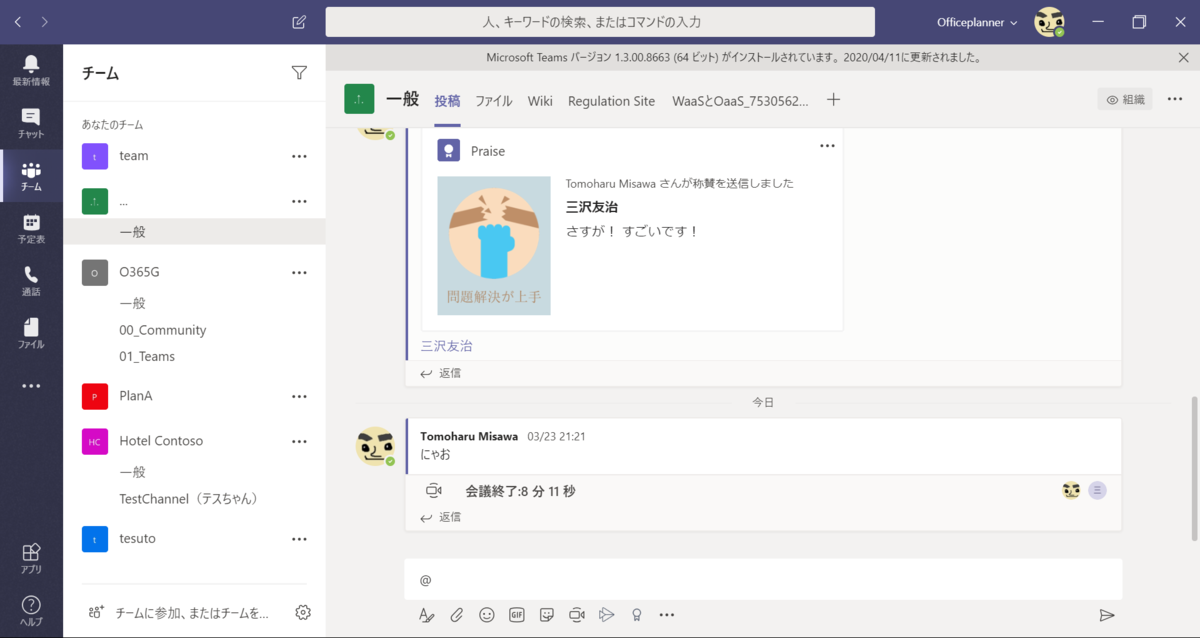Select the highlighted 一般 channel
Viewport: 1200px width, 638px height.
[194, 231]
